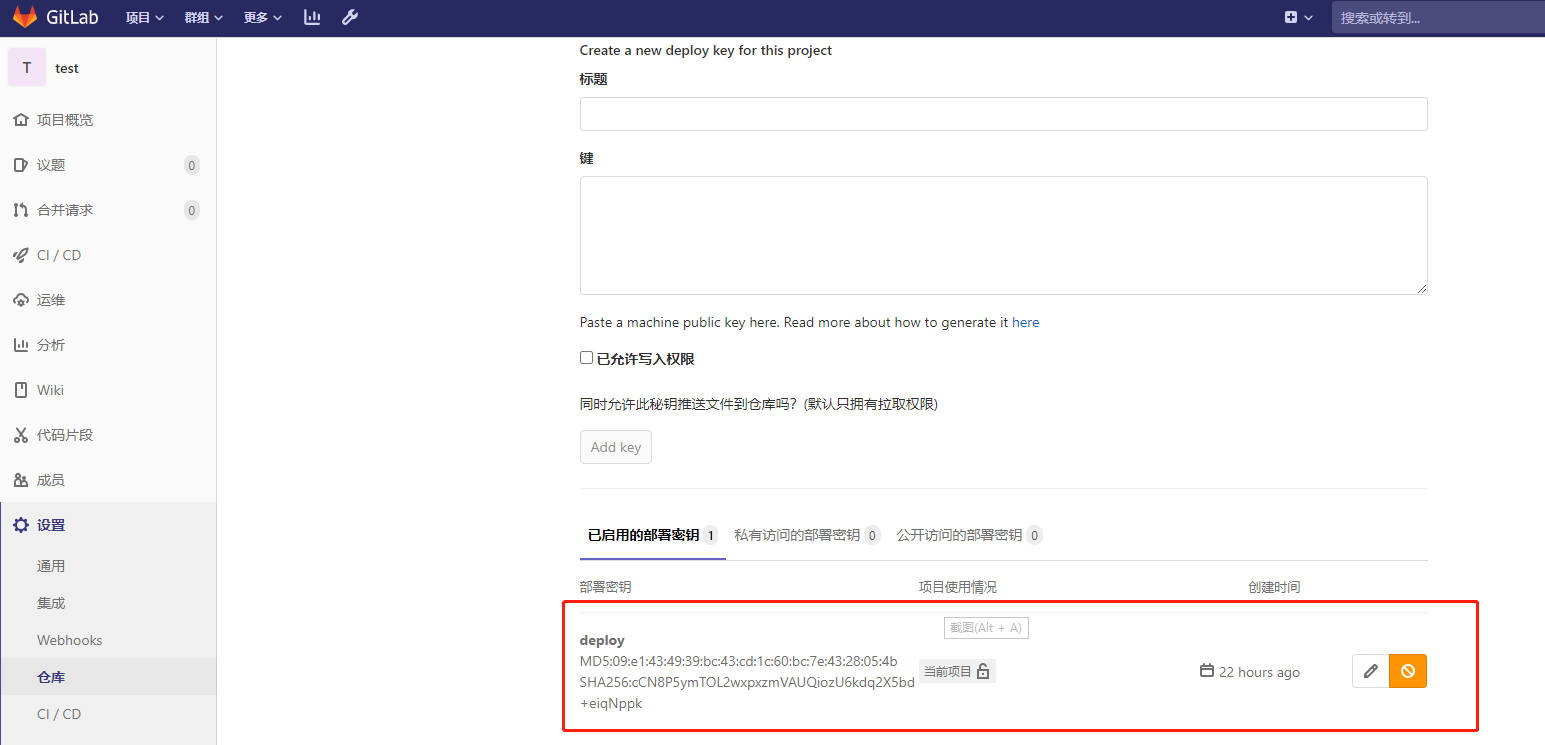The width and height of the screenshot is (1545, 745).
Task: Click the 当前项目 badge
Action: coord(957,671)
